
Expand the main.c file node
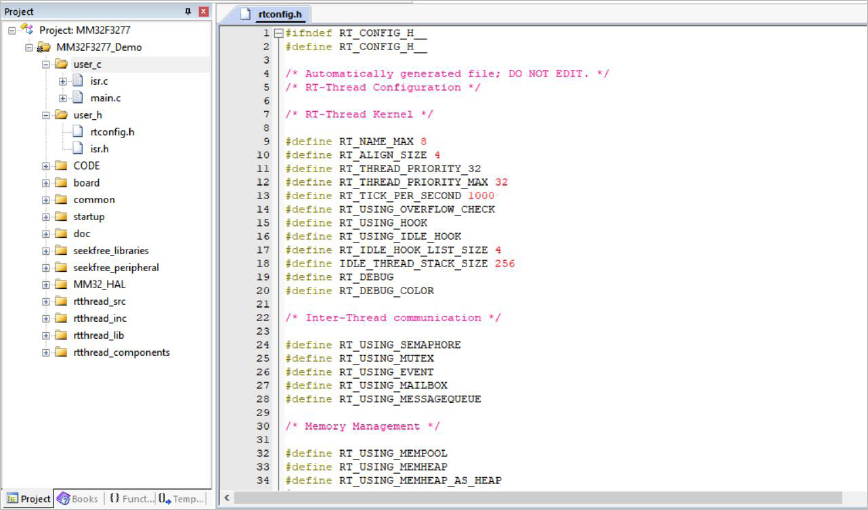tap(63, 99)
